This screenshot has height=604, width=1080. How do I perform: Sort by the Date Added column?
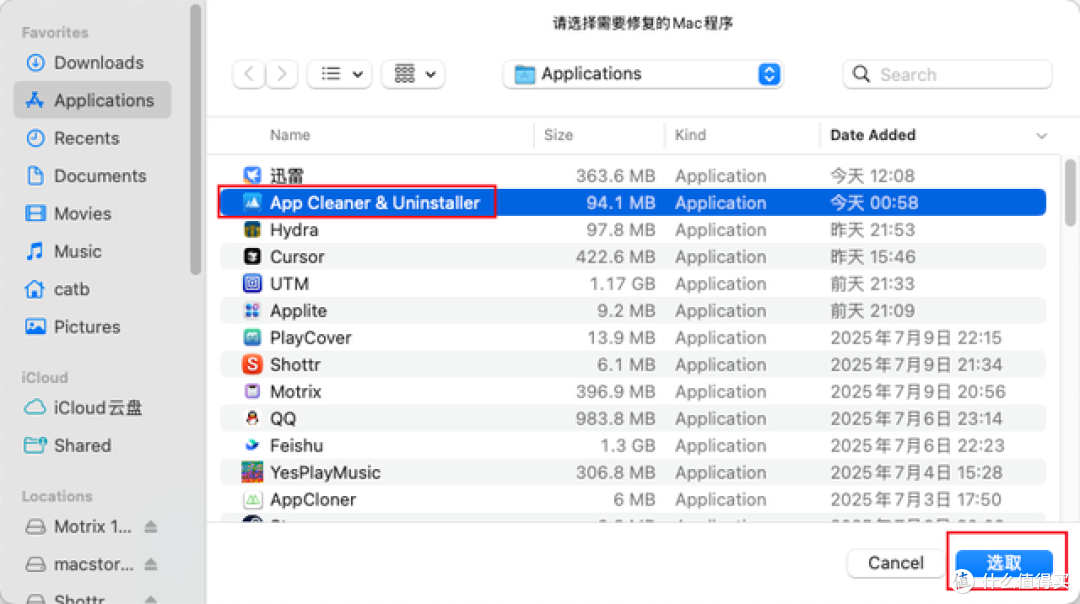pos(873,135)
